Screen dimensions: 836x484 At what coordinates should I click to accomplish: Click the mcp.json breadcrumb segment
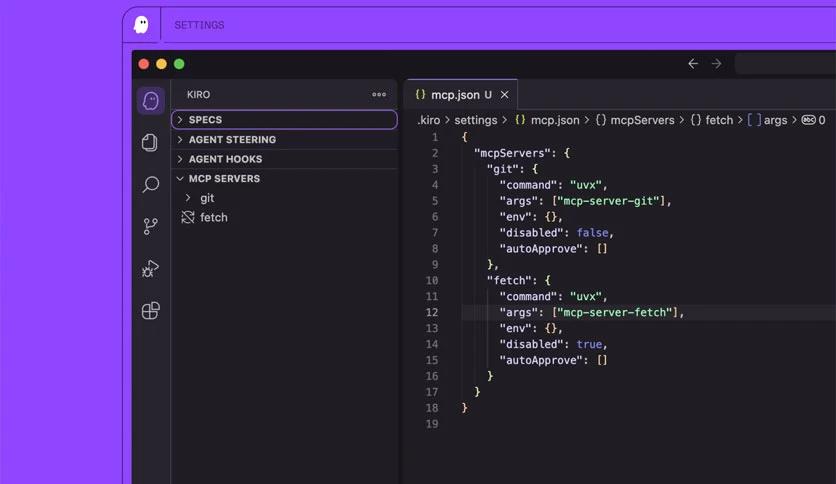click(548, 120)
